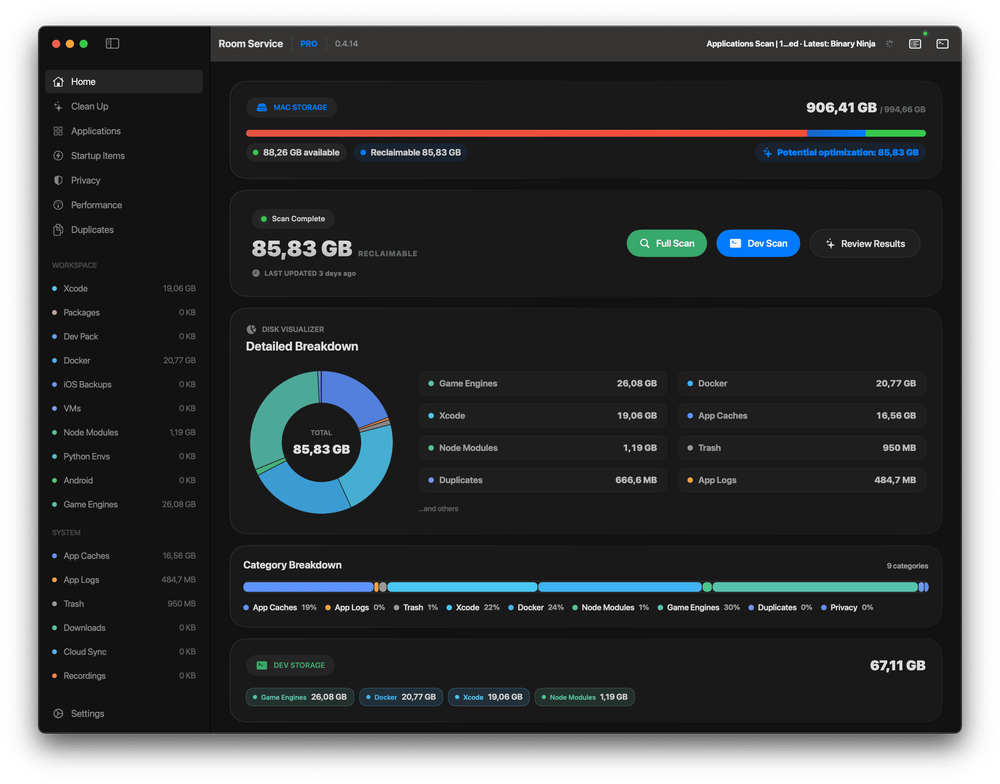Run the Dev Scan
1000x784 pixels.
point(758,243)
